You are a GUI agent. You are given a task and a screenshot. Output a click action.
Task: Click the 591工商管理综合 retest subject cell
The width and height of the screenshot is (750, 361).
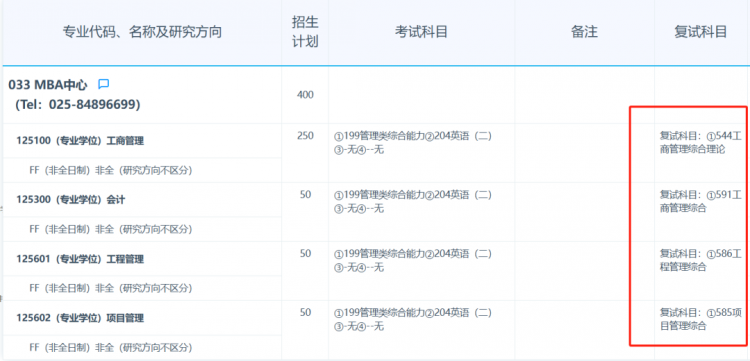701,201
